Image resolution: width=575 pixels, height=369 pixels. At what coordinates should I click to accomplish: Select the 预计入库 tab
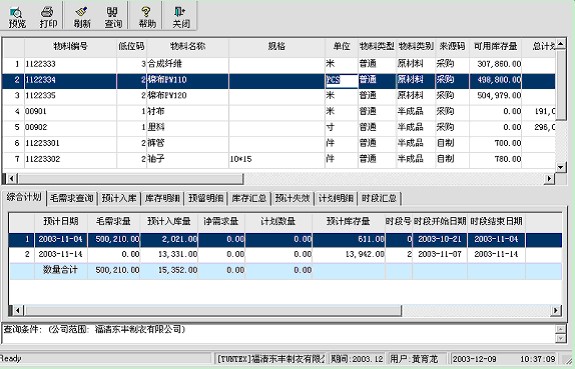pos(119,198)
